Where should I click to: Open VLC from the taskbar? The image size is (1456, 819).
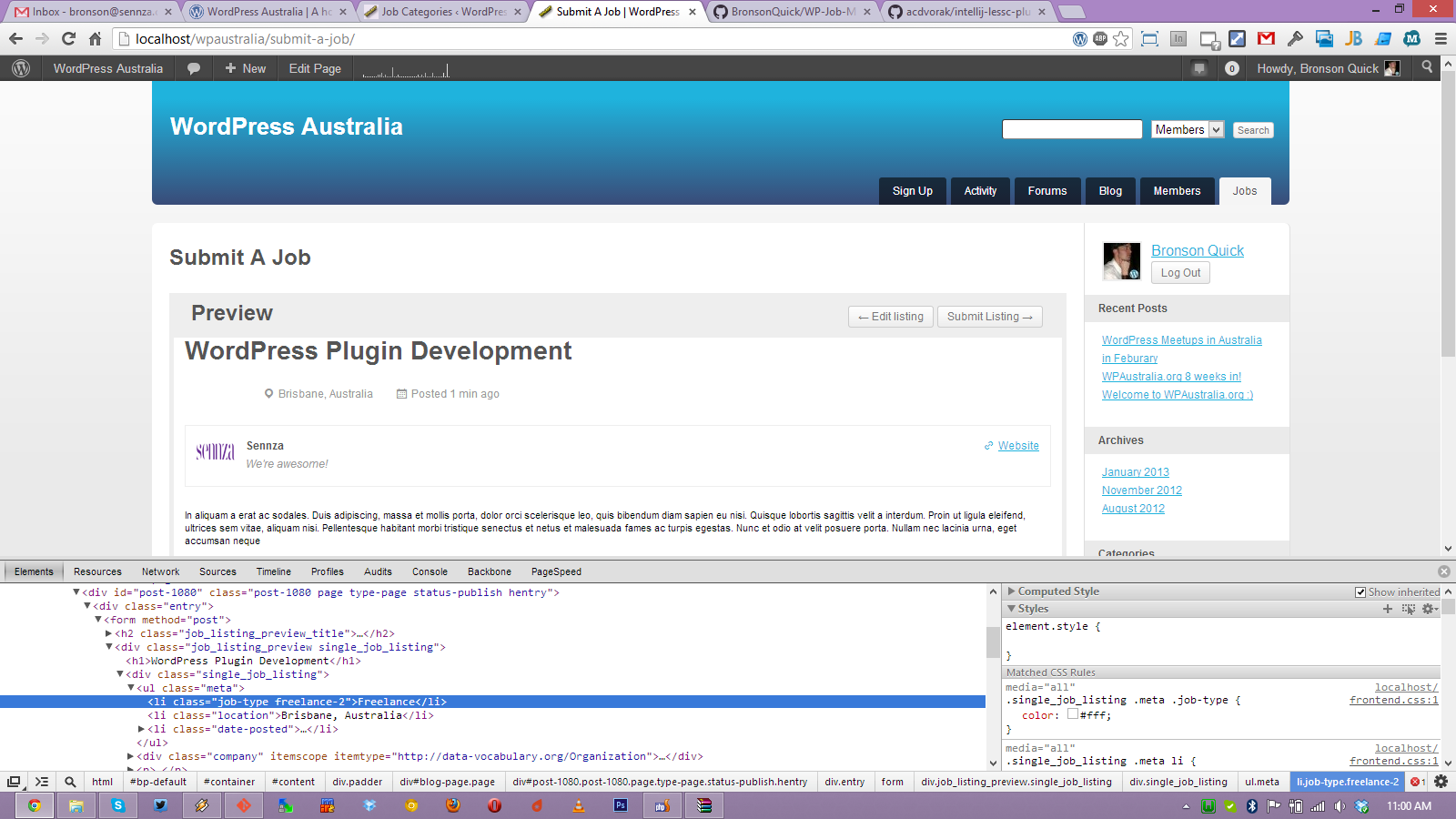click(579, 805)
